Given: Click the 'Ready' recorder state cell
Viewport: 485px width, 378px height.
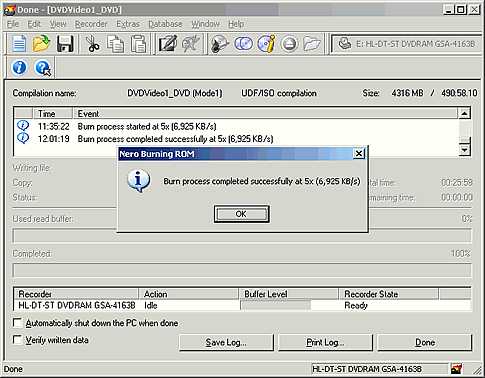Looking at the screenshot, I should point(356,305).
